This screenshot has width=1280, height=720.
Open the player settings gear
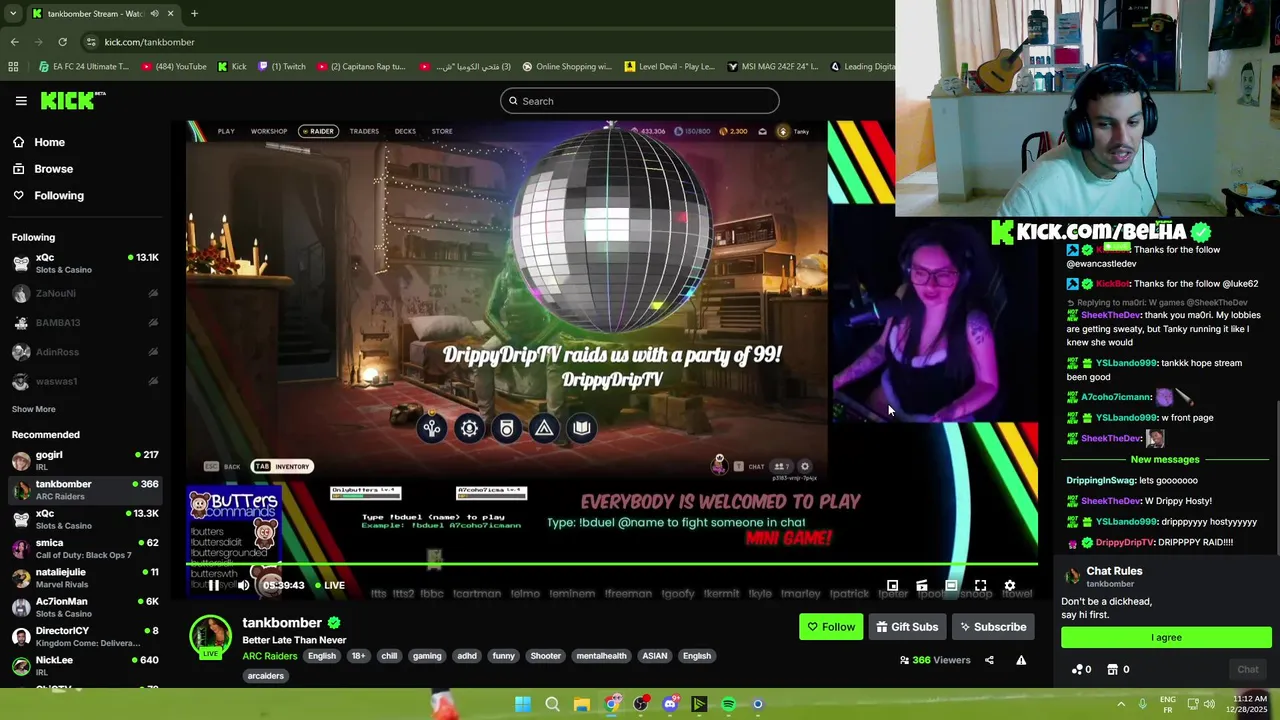(x=1010, y=585)
